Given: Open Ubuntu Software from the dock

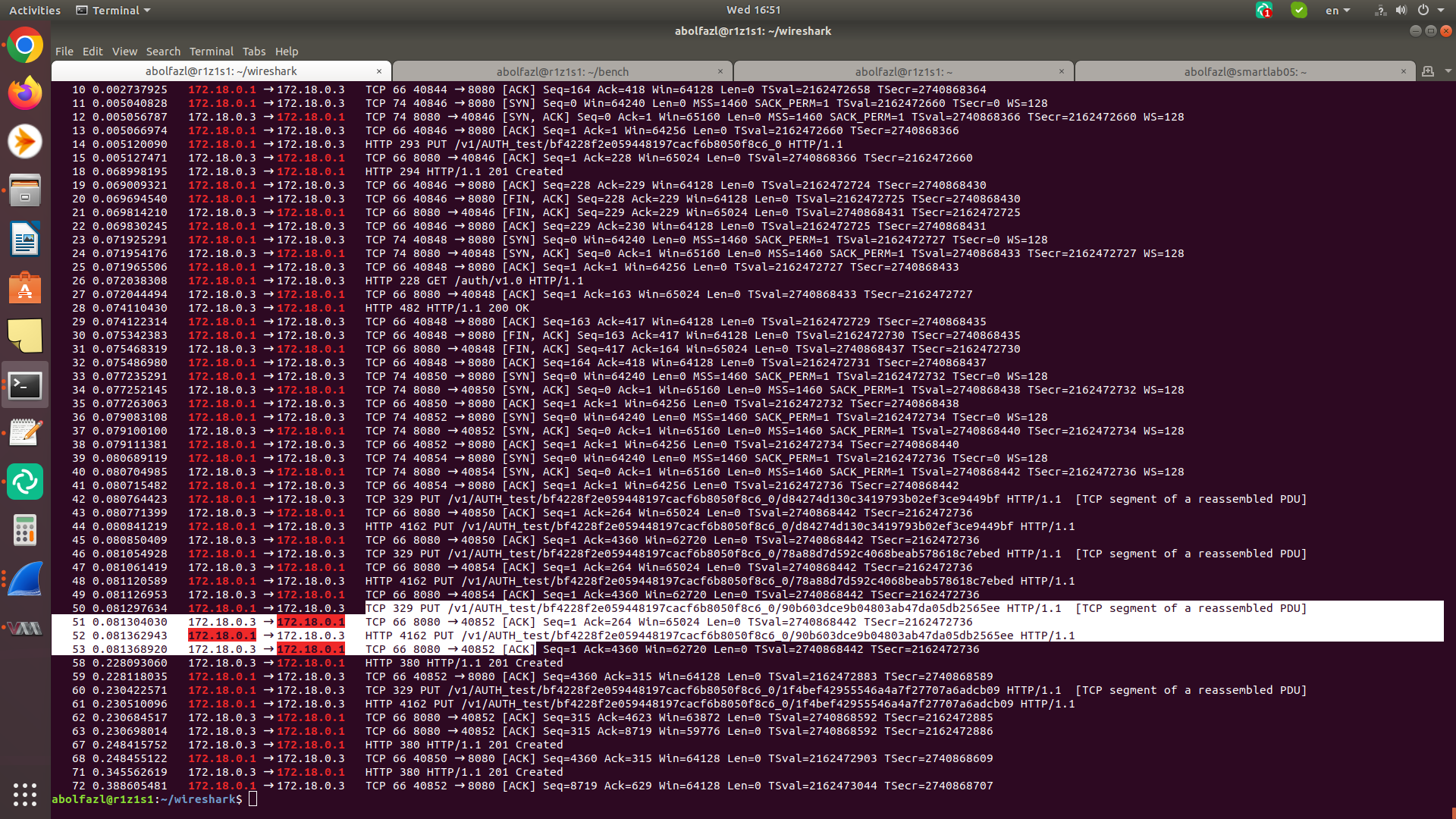Looking at the screenshot, I should point(25,288).
